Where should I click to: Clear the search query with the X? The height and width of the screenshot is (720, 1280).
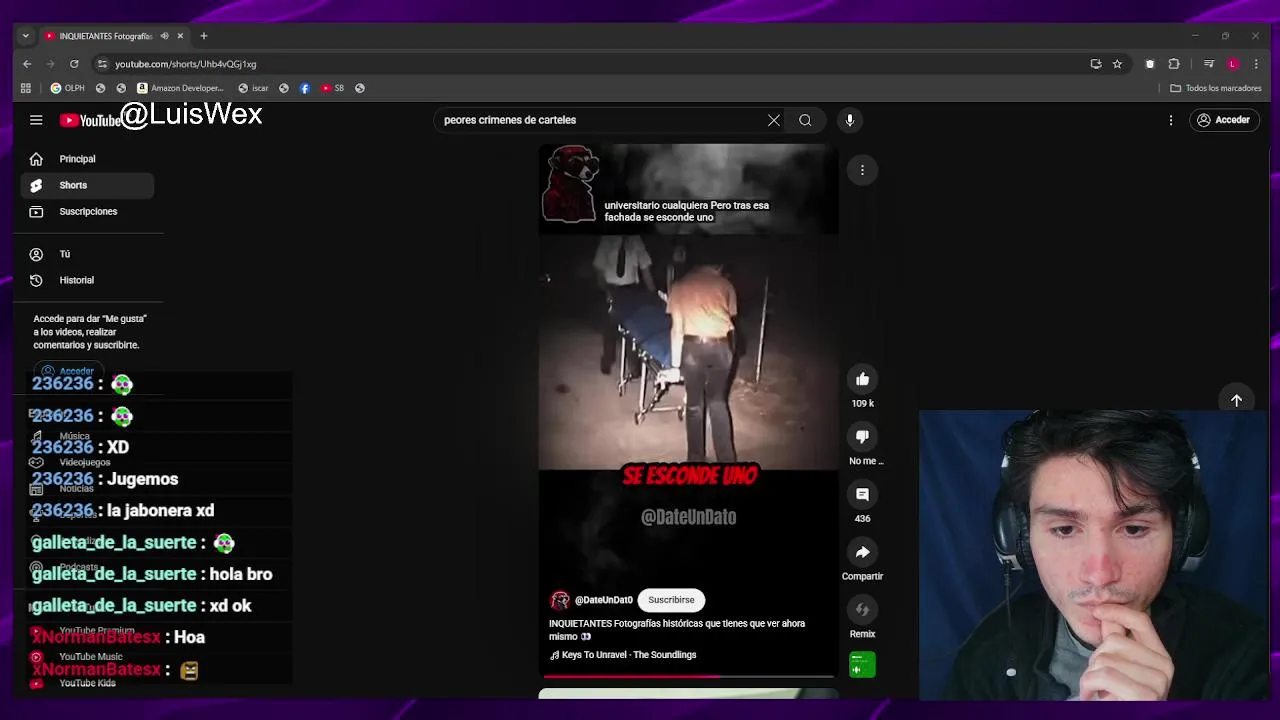[x=774, y=120]
